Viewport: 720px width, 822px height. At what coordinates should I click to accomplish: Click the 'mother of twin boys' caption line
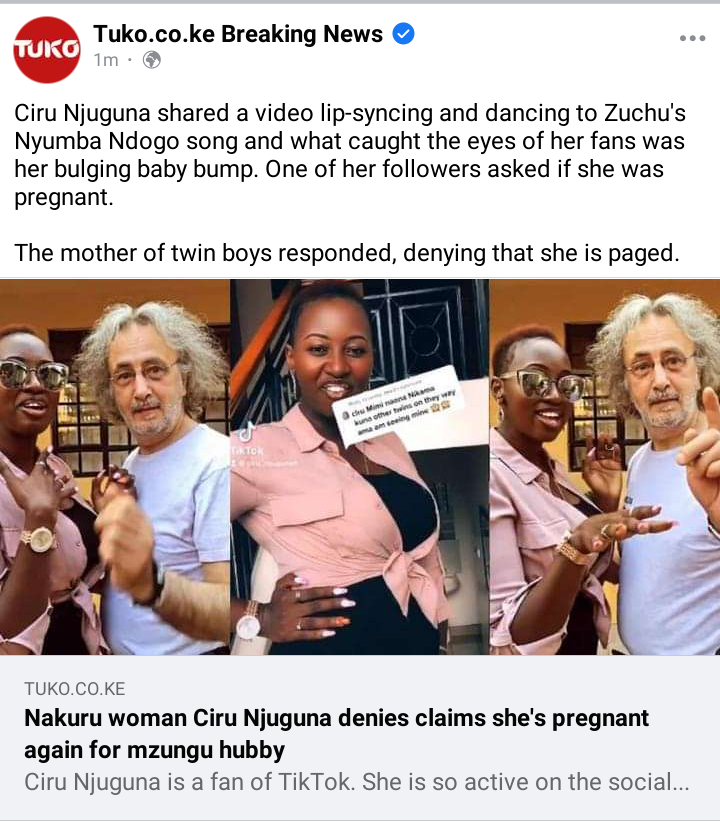tap(347, 253)
